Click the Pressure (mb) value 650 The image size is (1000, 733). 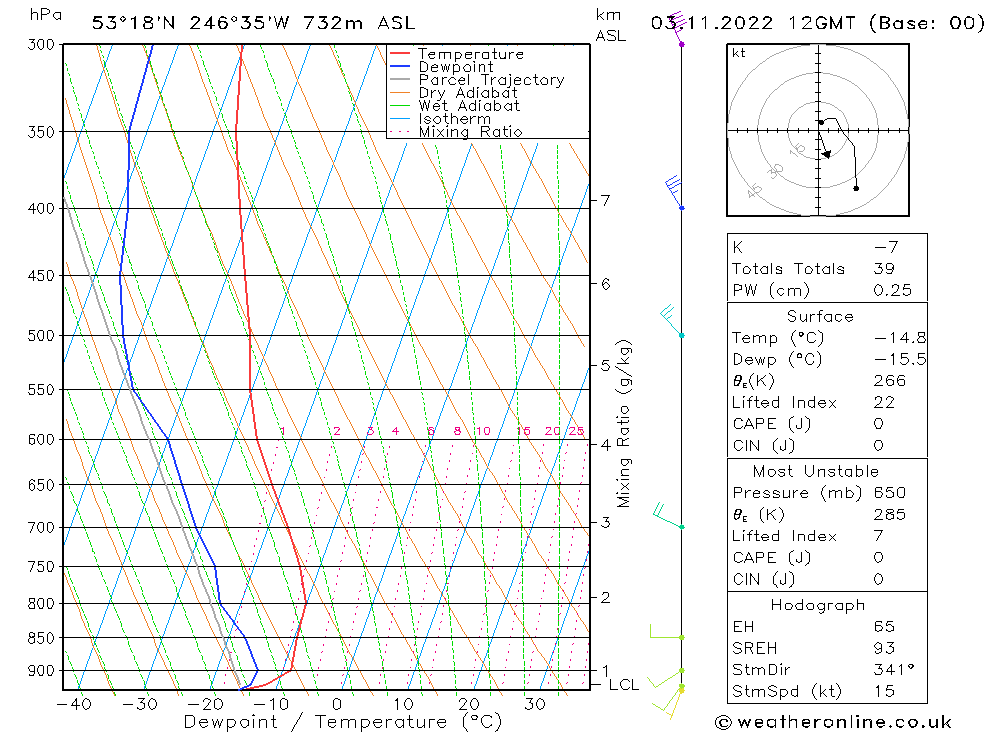click(x=890, y=492)
